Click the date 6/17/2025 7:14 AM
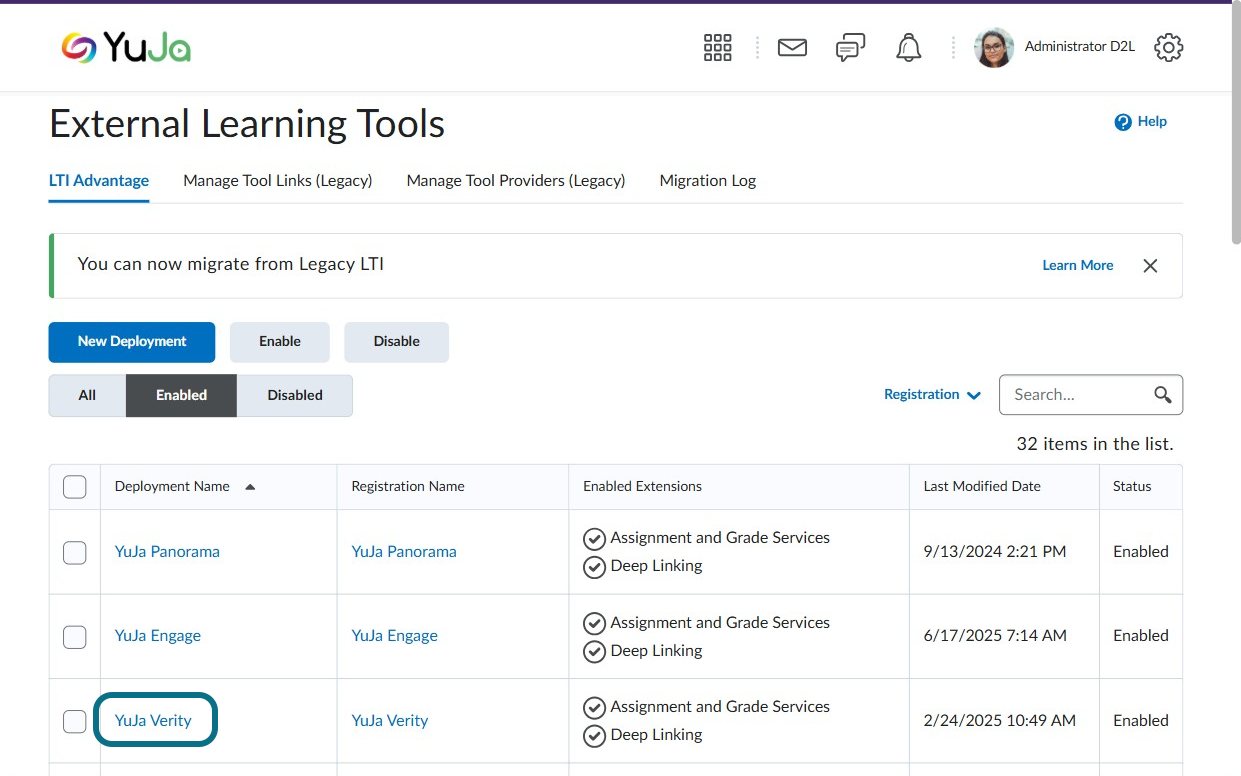The width and height of the screenshot is (1241, 776). pos(995,636)
